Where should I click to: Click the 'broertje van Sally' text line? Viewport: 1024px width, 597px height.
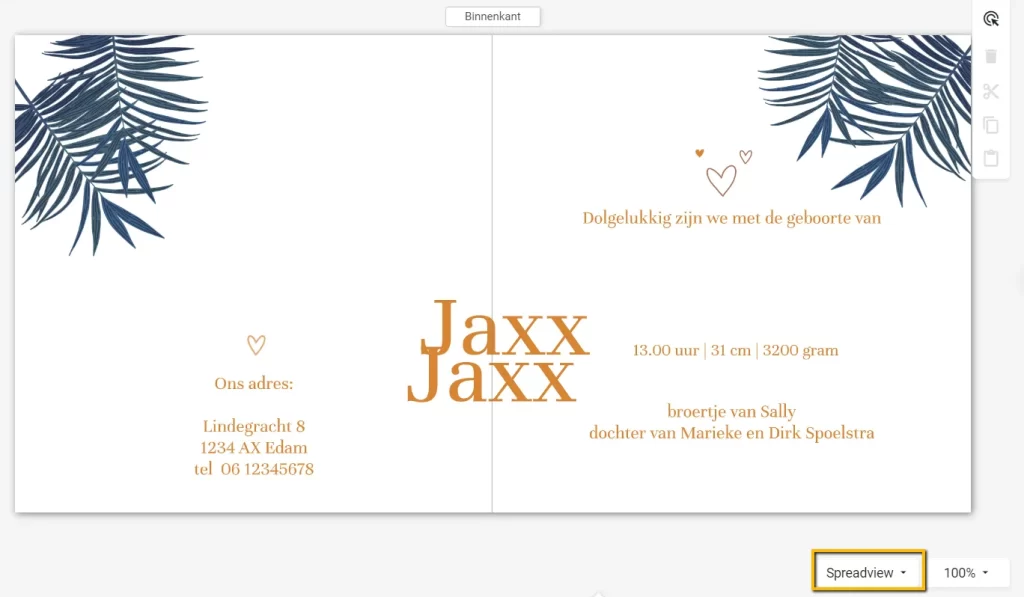[x=731, y=411]
